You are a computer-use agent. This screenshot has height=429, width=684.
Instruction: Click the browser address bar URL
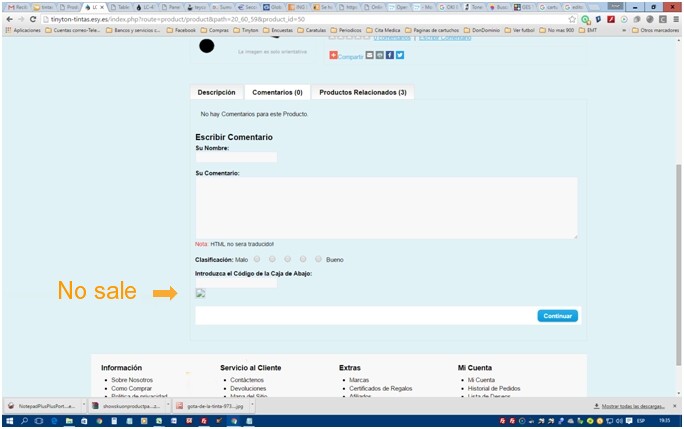pos(178,20)
